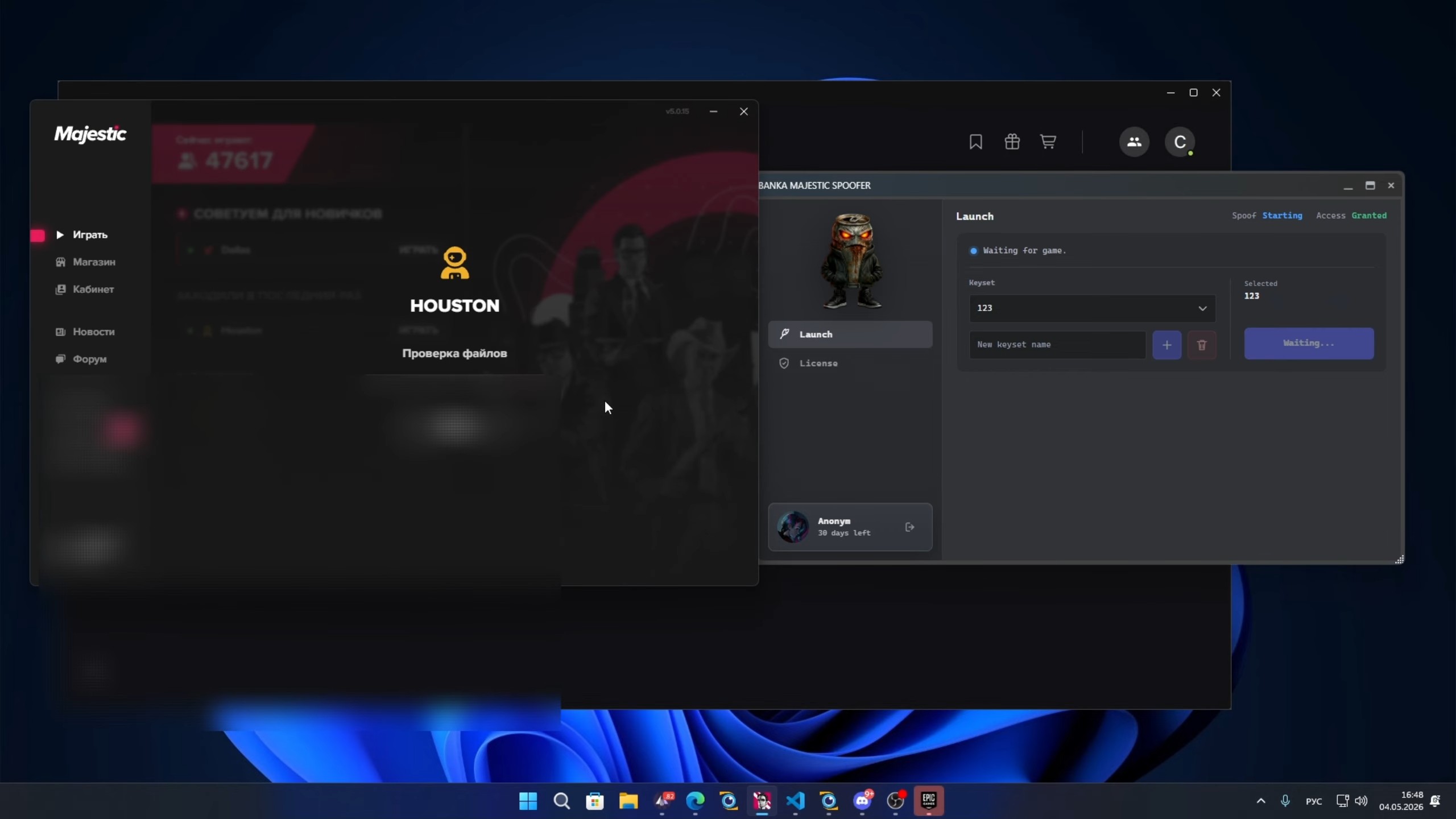The height and width of the screenshot is (819, 1456).
Task: Switch the РУС input language
Action: 1314,801
